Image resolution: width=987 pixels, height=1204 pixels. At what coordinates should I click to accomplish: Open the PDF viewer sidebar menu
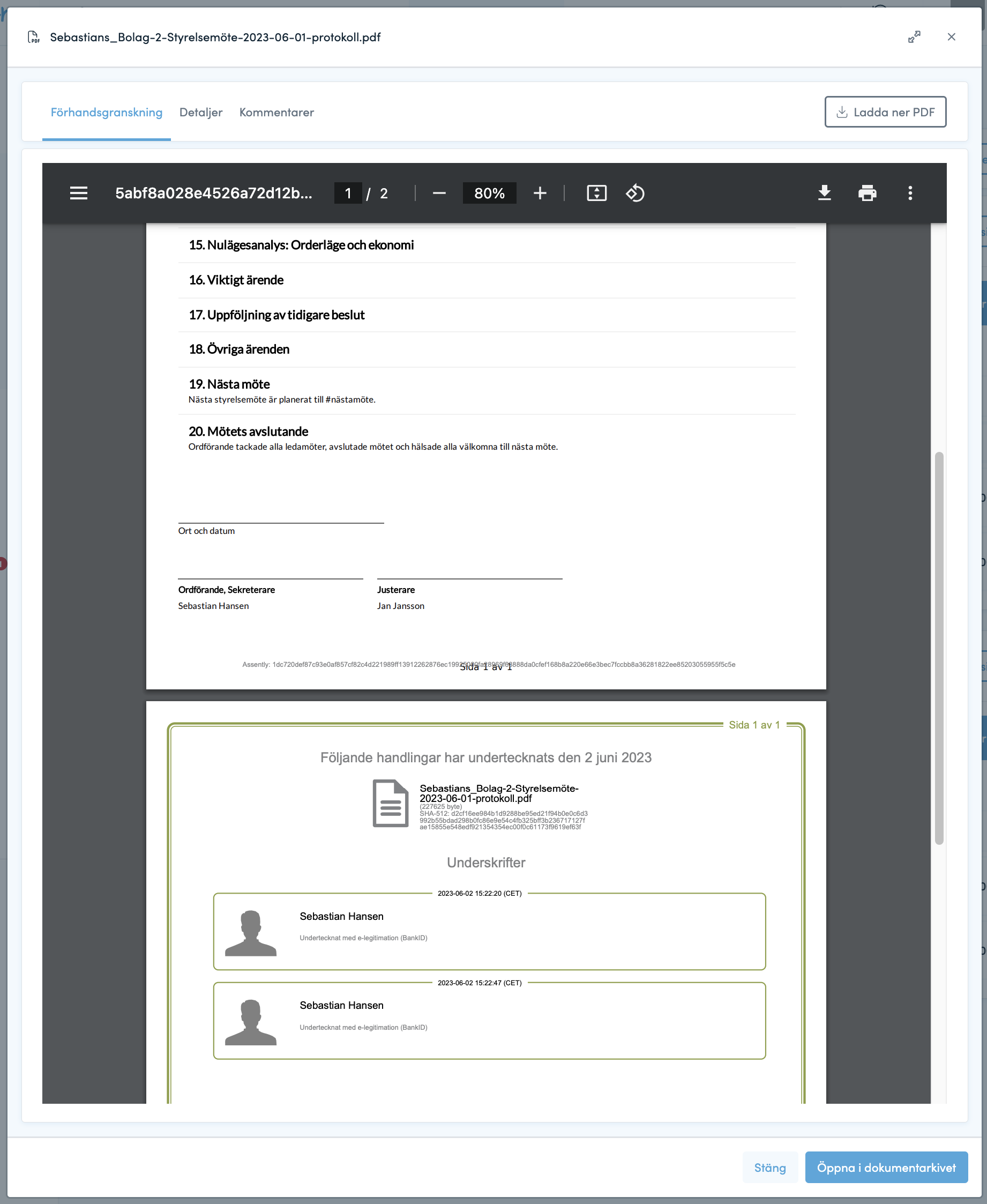78,194
